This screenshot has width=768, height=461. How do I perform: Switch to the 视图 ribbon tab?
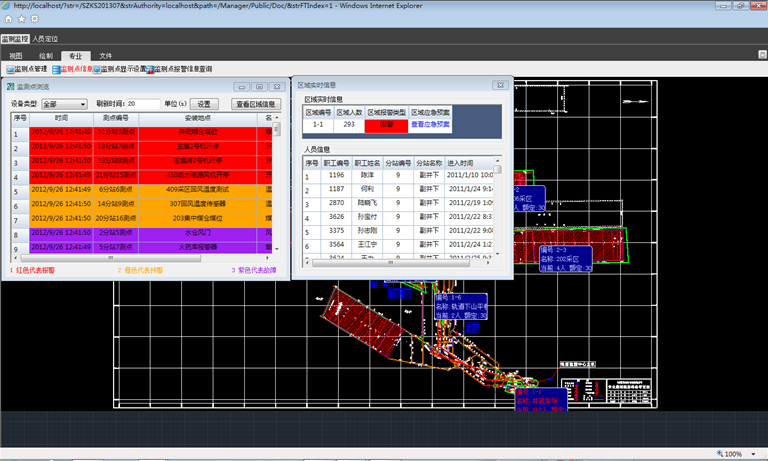point(16,56)
